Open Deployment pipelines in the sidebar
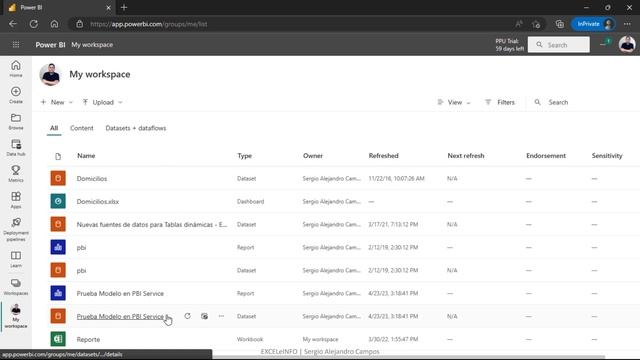This screenshot has height=360, width=640. click(x=16, y=229)
